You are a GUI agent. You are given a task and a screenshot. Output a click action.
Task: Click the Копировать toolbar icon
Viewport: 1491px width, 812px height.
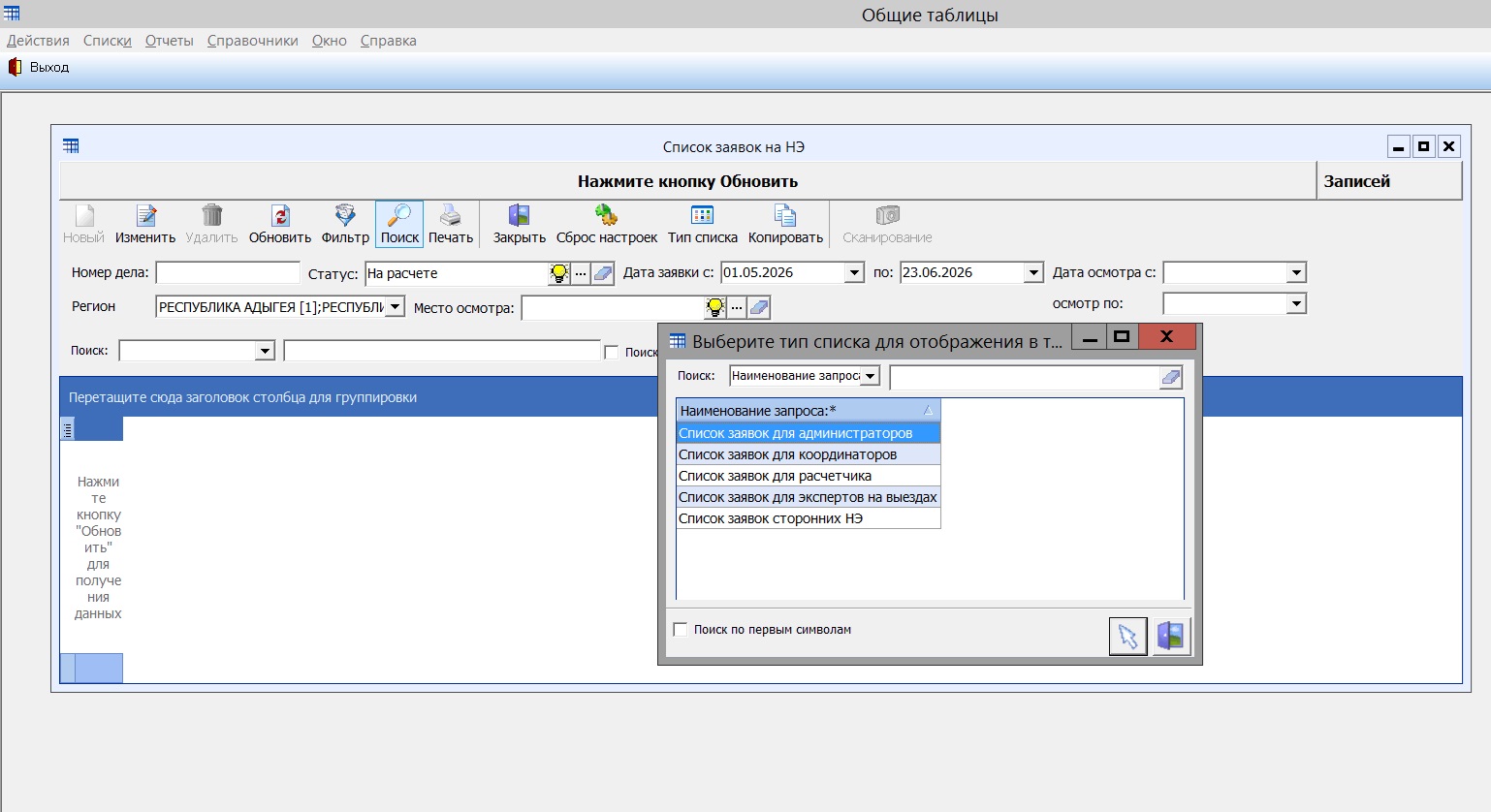pos(785,215)
